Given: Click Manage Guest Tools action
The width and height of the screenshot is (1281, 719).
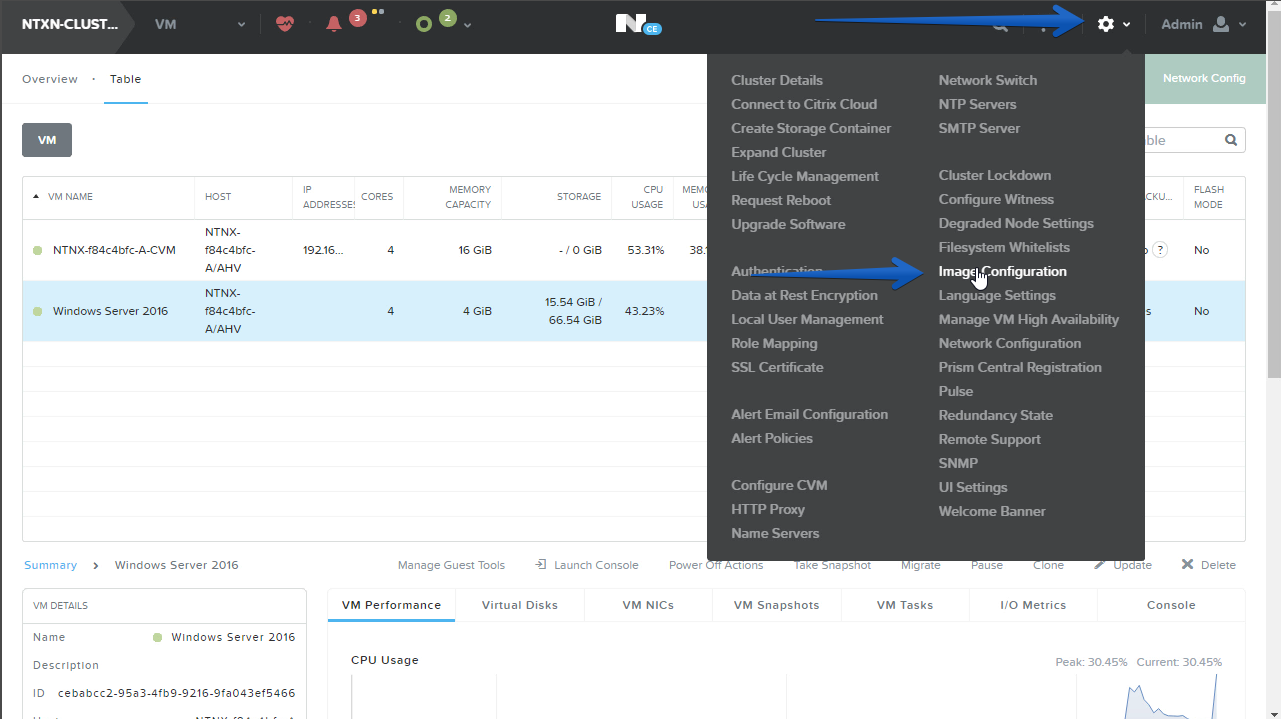Looking at the screenshot, I should [451, 565].
